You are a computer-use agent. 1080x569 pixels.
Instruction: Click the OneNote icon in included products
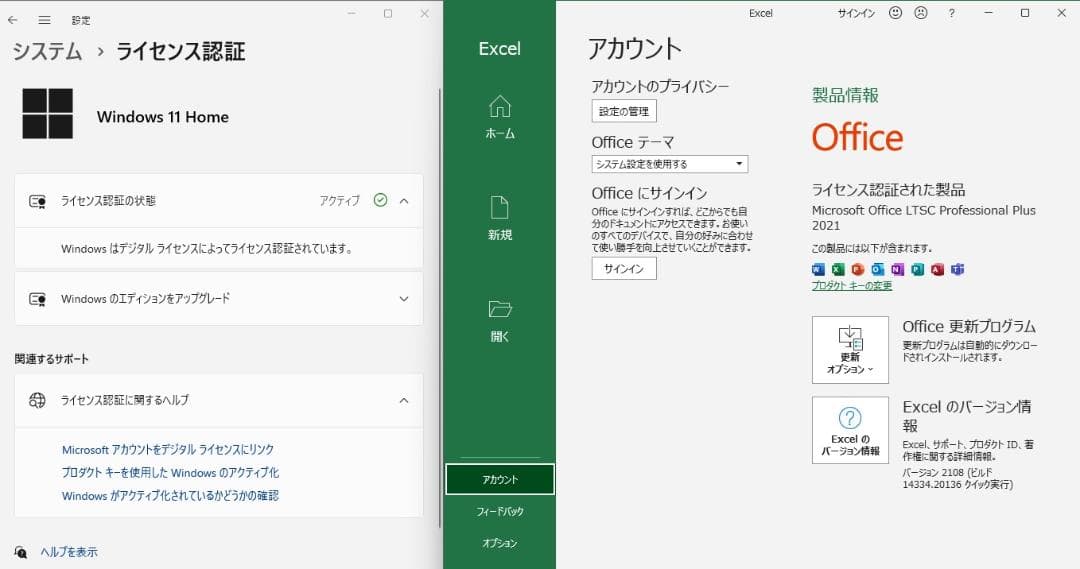[897, 269]
